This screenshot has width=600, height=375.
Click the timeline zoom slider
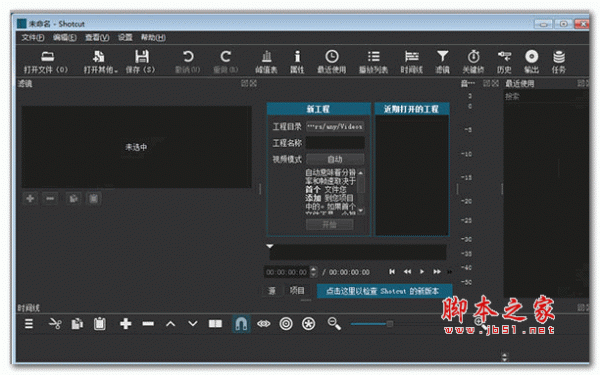[390, 324]
